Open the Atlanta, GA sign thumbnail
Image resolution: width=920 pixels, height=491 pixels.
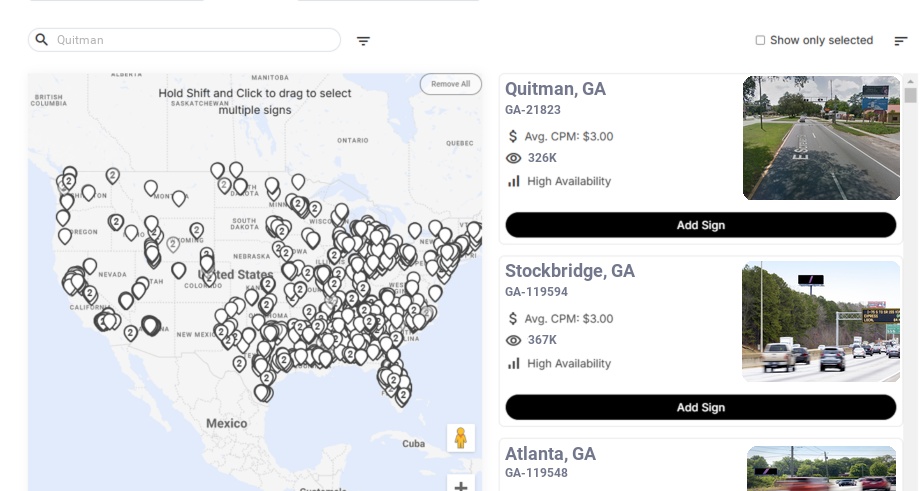point(821,468)
